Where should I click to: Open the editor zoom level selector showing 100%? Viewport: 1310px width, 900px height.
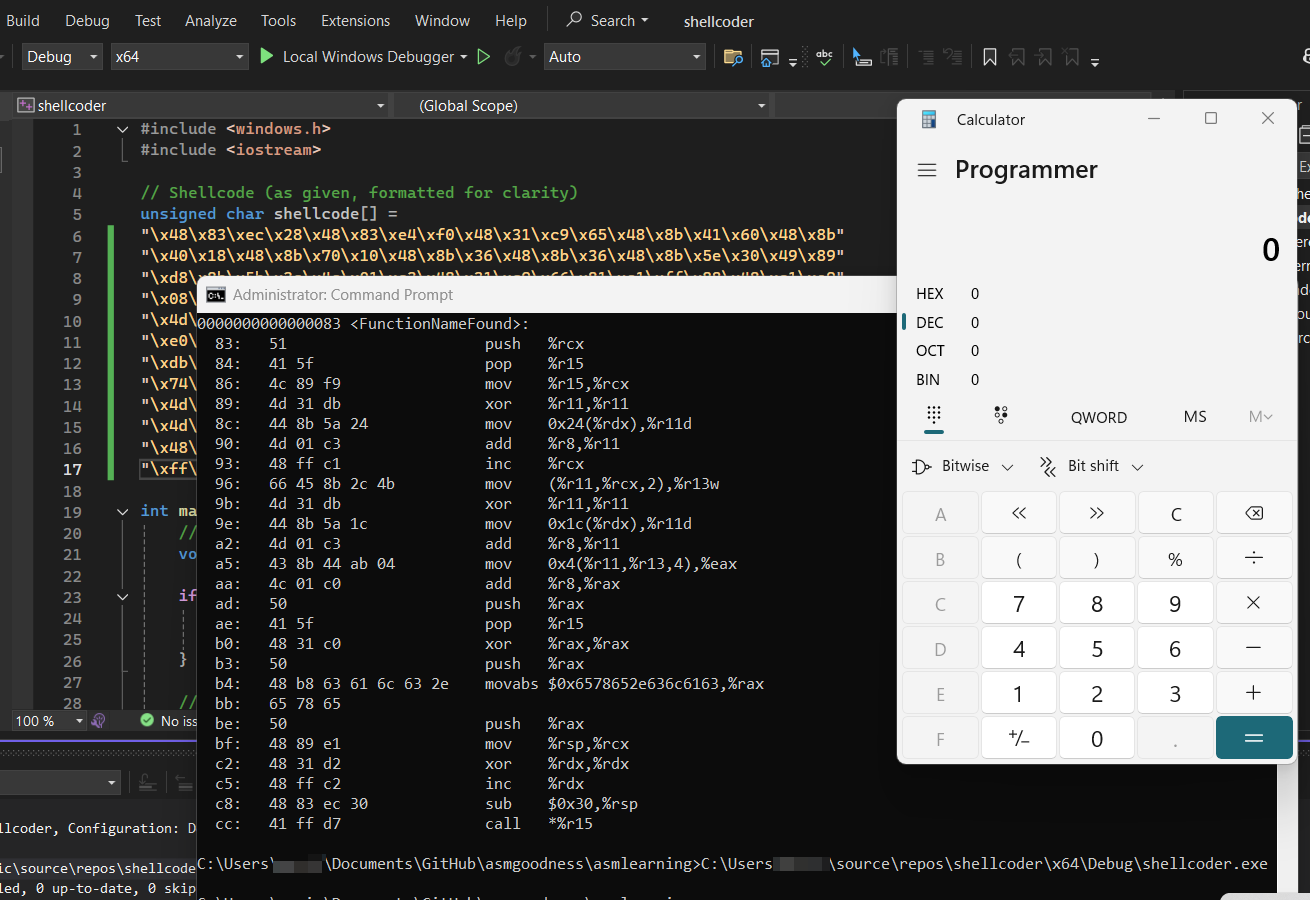tap(44, 720)
